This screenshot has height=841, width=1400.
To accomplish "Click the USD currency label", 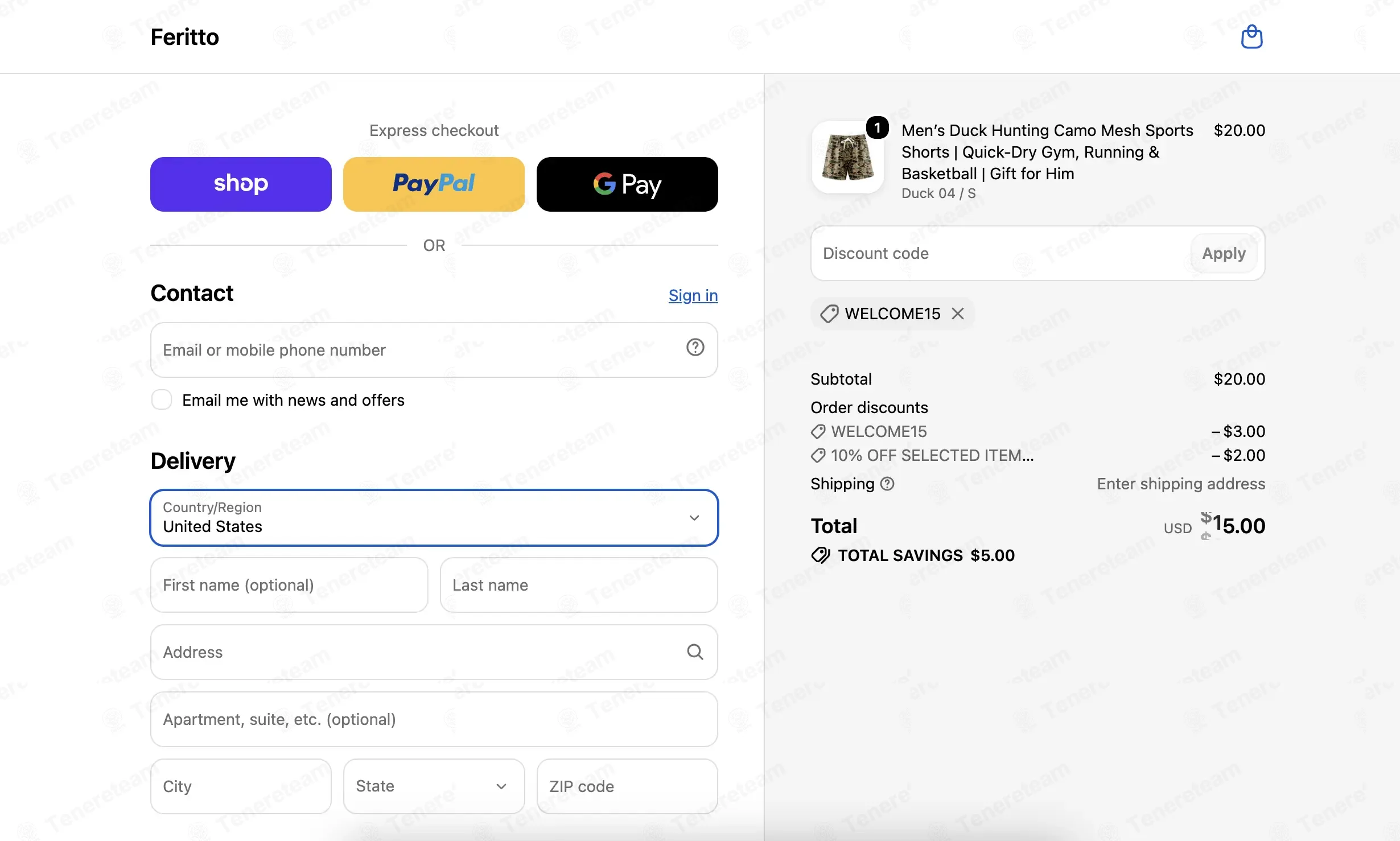I will 1177,529.
